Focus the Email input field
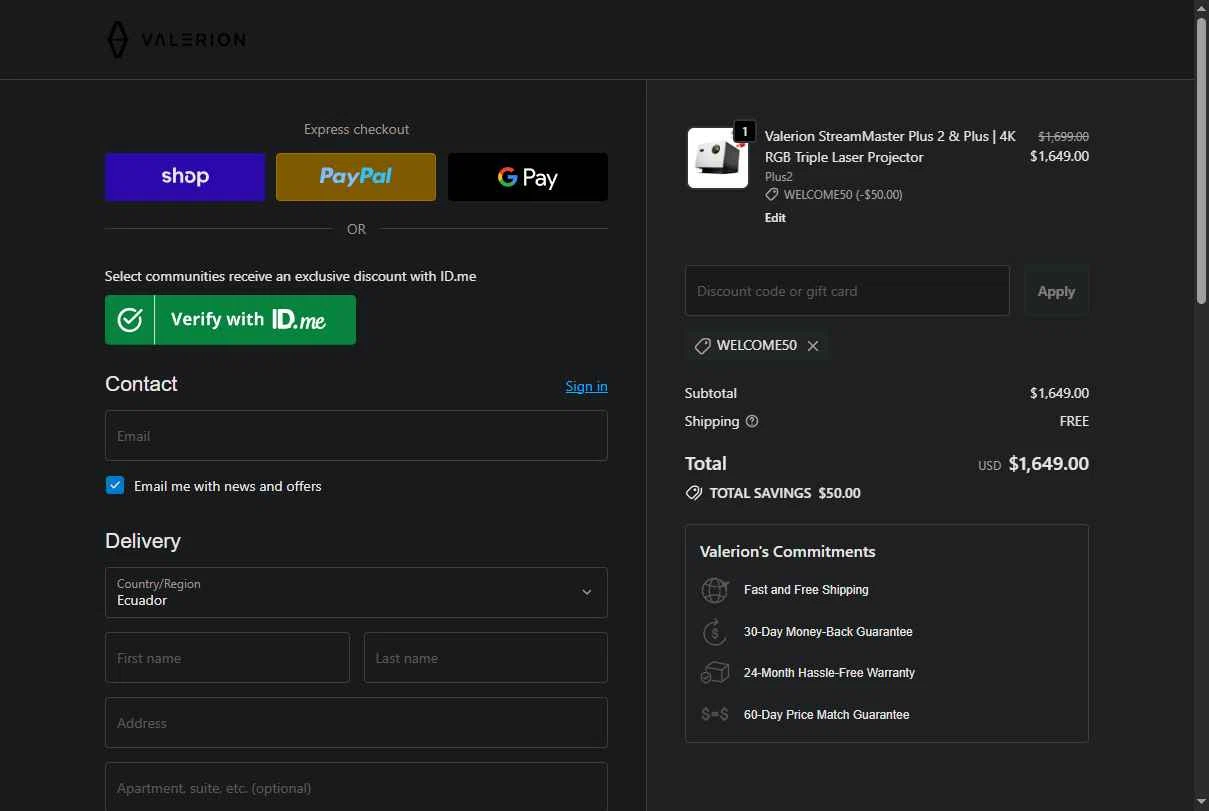This screenshot has height=811, width=1209. pyautogui.click(x=356, y=436)
